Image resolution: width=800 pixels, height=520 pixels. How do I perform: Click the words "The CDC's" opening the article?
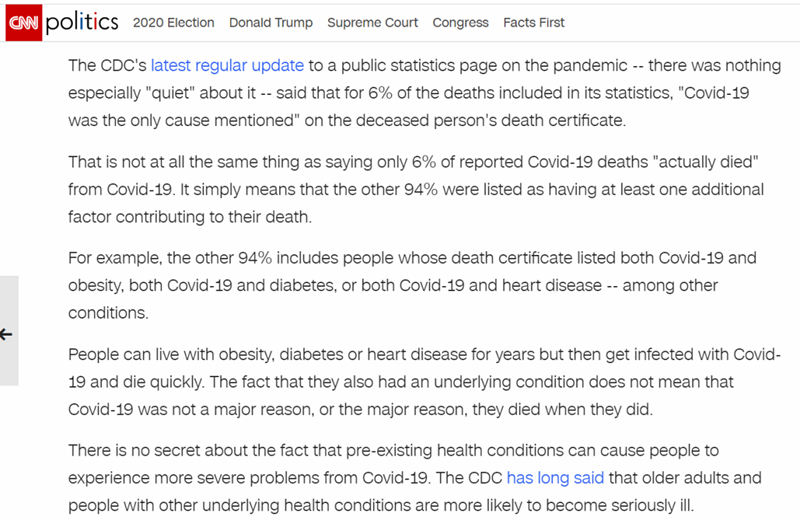[107, 66]
